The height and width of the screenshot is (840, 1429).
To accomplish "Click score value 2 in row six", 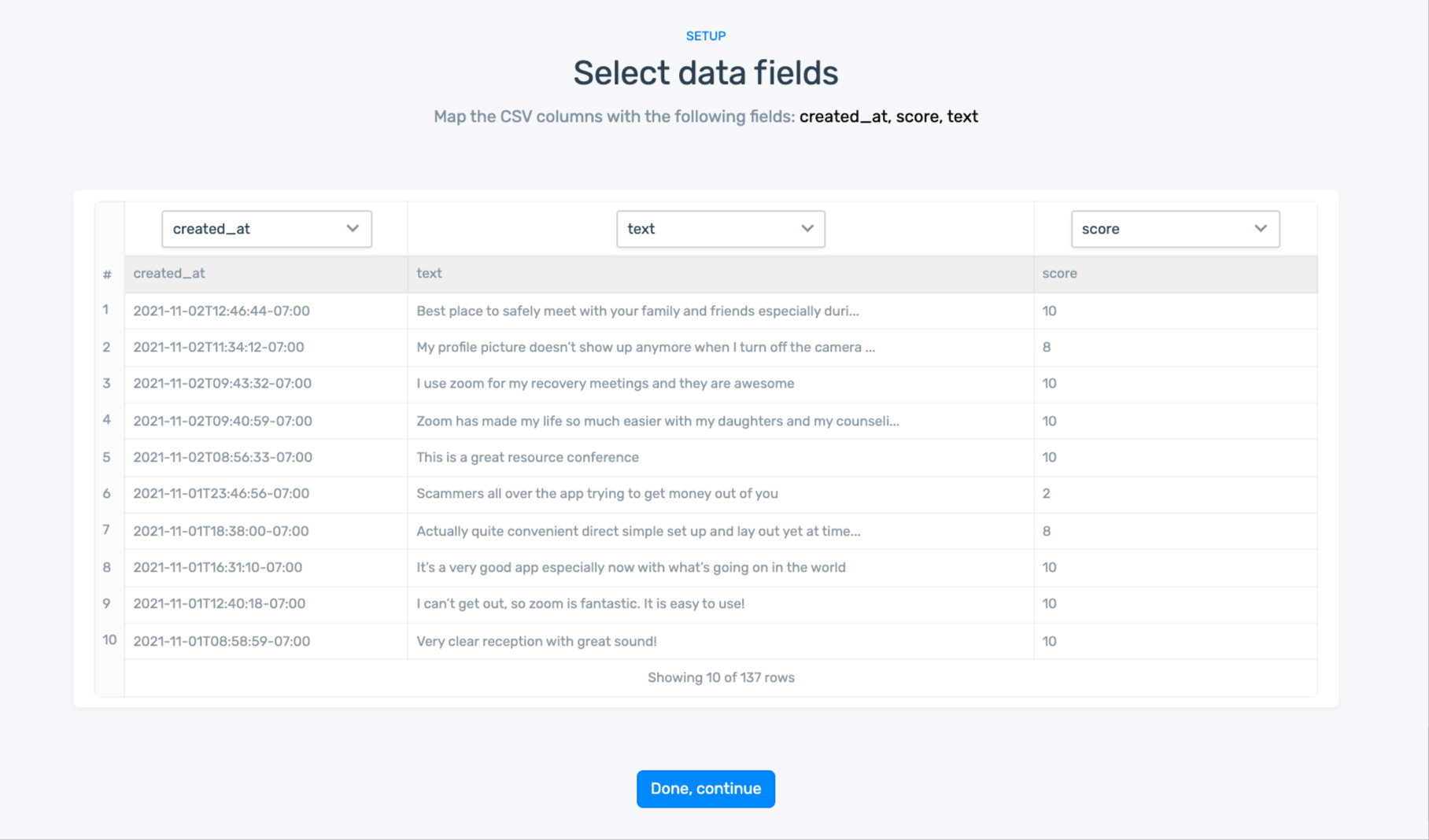I will 1047,493.
